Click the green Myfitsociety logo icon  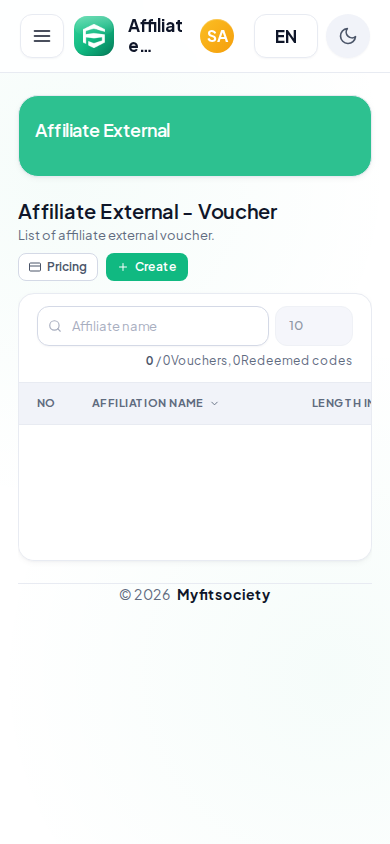coord(94,36)
